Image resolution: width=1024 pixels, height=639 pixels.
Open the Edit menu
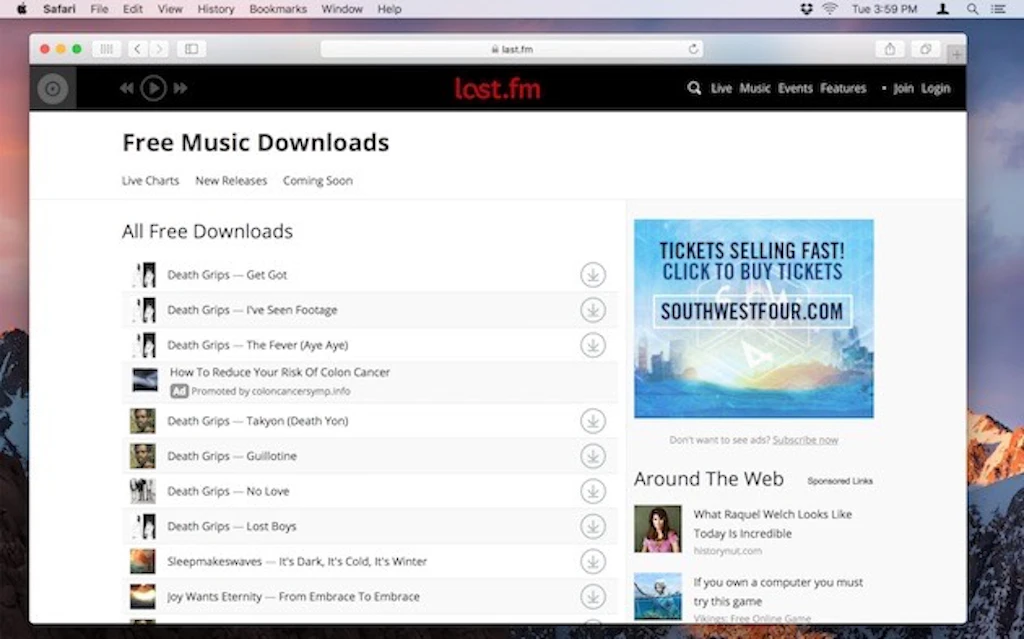pos(133,9)
